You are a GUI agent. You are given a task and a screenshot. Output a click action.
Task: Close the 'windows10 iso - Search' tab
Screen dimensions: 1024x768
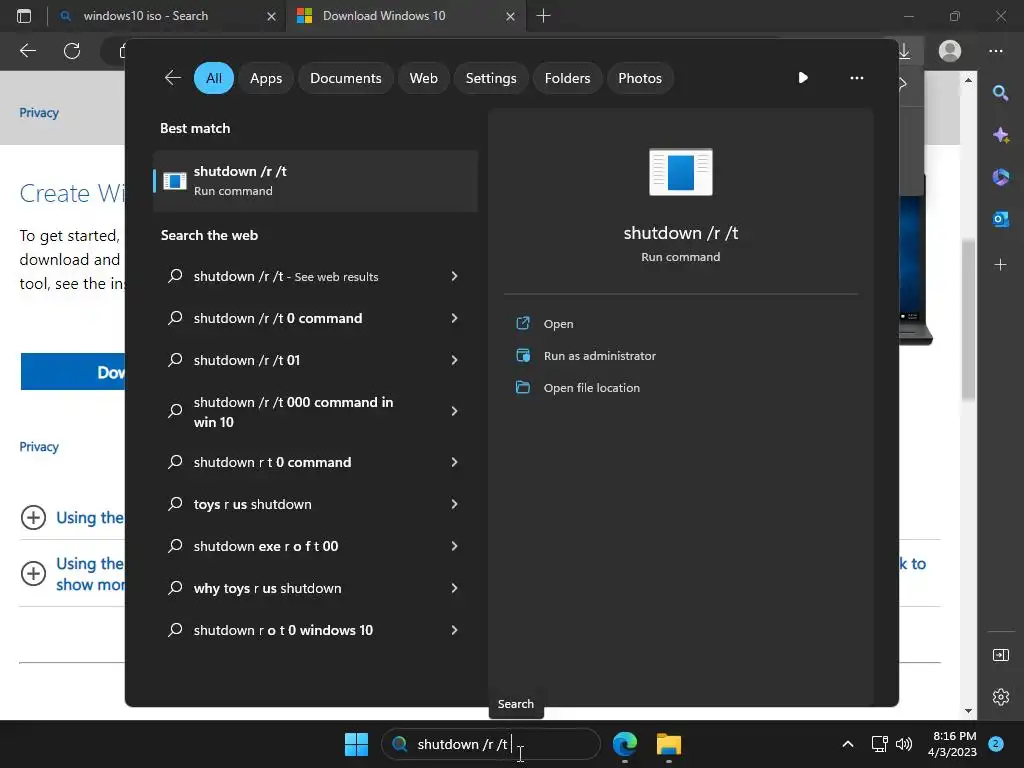click(271, 16)
